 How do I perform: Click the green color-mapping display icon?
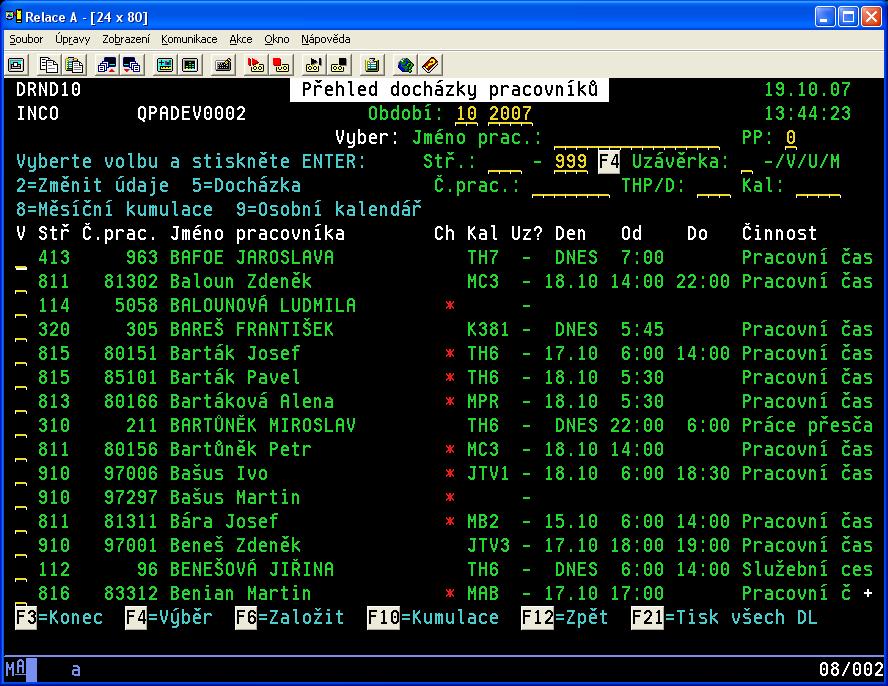point(164,65)
